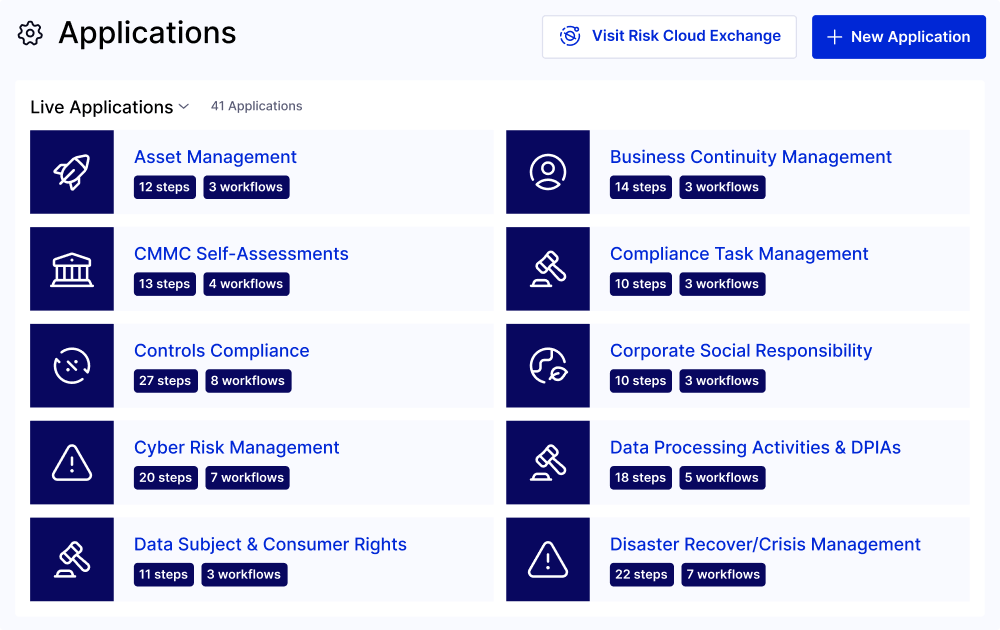Click the New Application button
The width and height of the screenshot is (1000, 630).
coord(898,37)
